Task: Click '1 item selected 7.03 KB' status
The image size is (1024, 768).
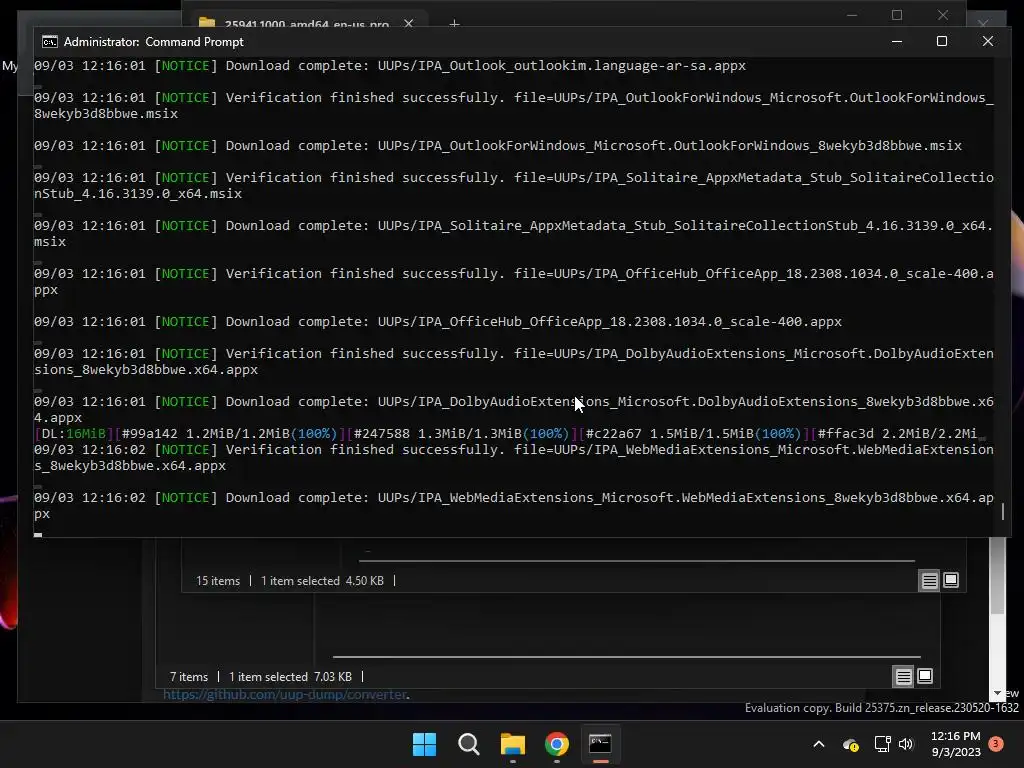Action: pyautogui.click(x=290, y=677)
